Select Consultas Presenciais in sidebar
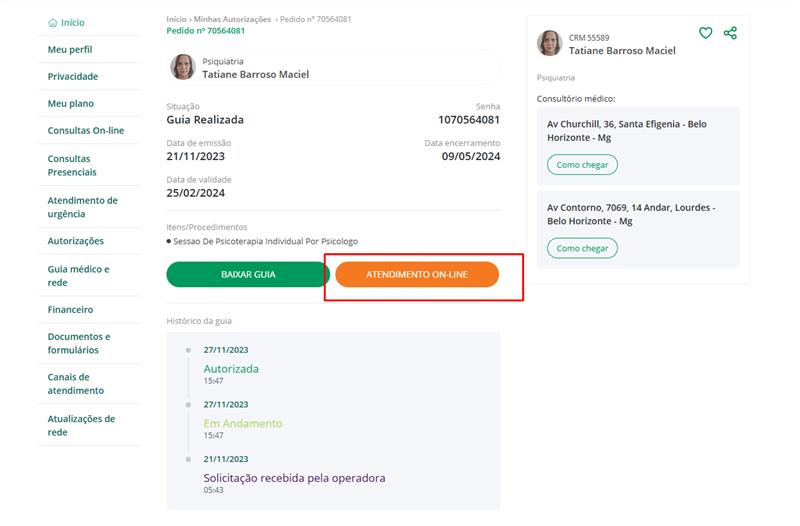Screen dimensions: 800x526 coord(72,165)
